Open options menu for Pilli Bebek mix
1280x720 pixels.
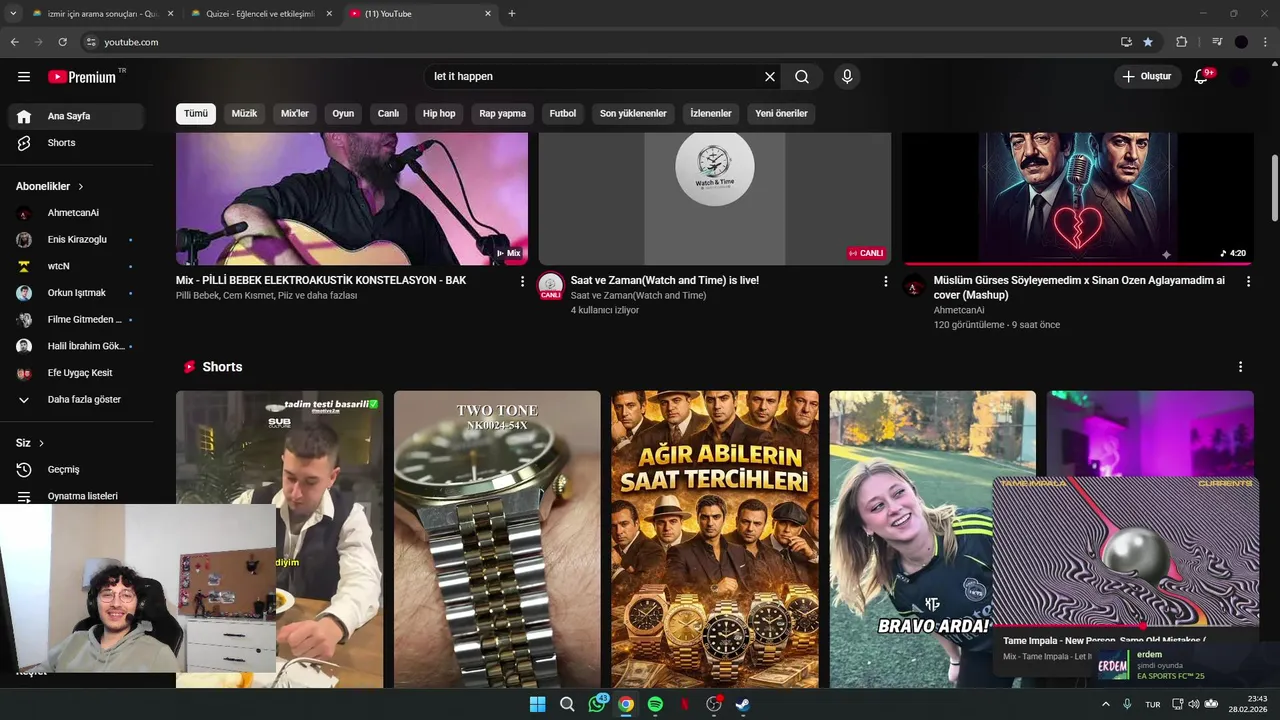(x=522, y=282)
